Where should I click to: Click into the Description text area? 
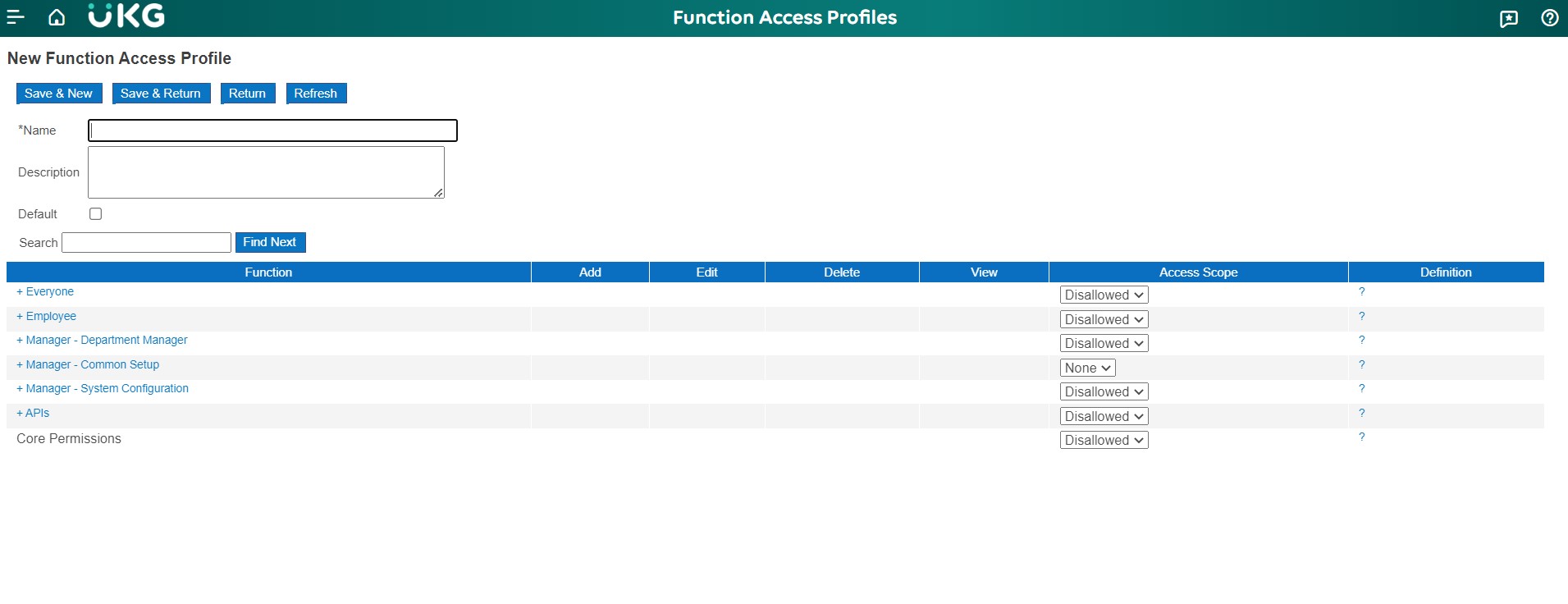[x=266, y=172]
